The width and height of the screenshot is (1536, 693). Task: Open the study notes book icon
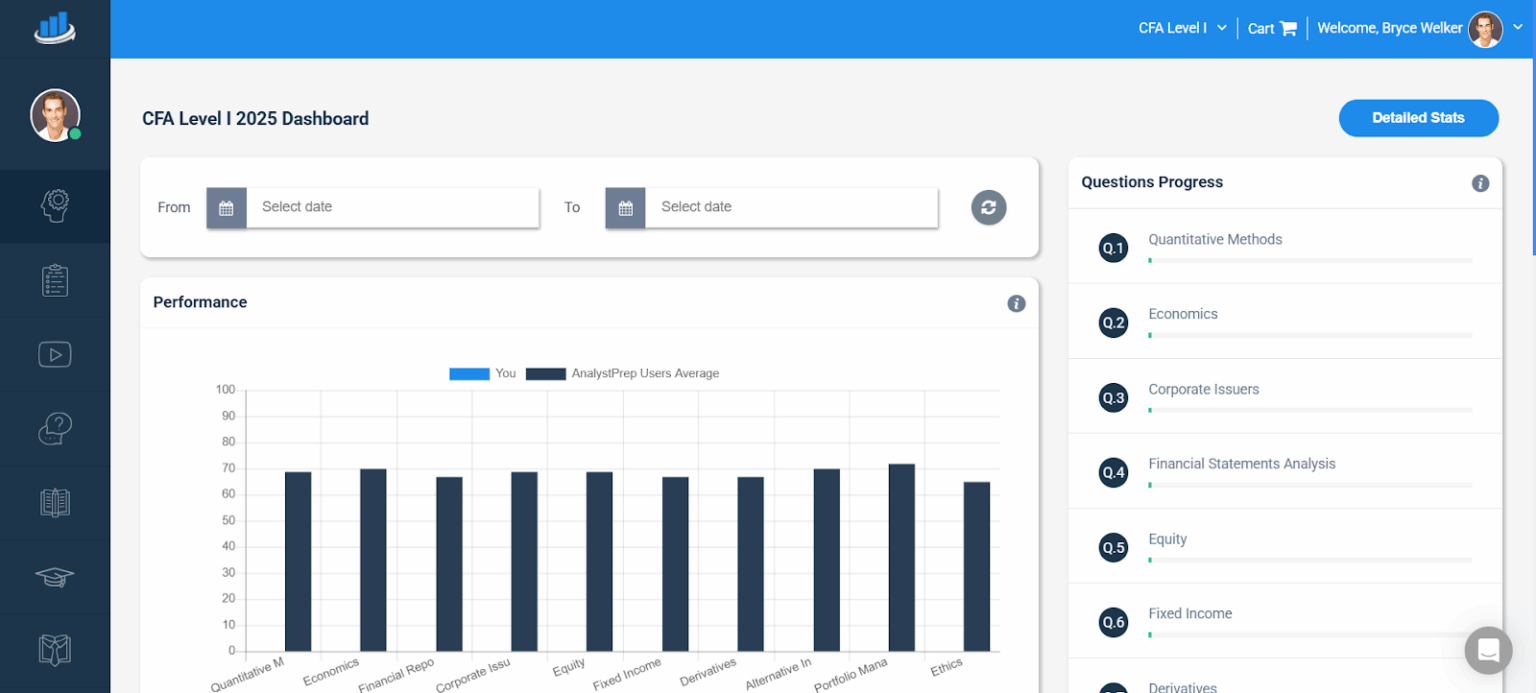[55, 503]
